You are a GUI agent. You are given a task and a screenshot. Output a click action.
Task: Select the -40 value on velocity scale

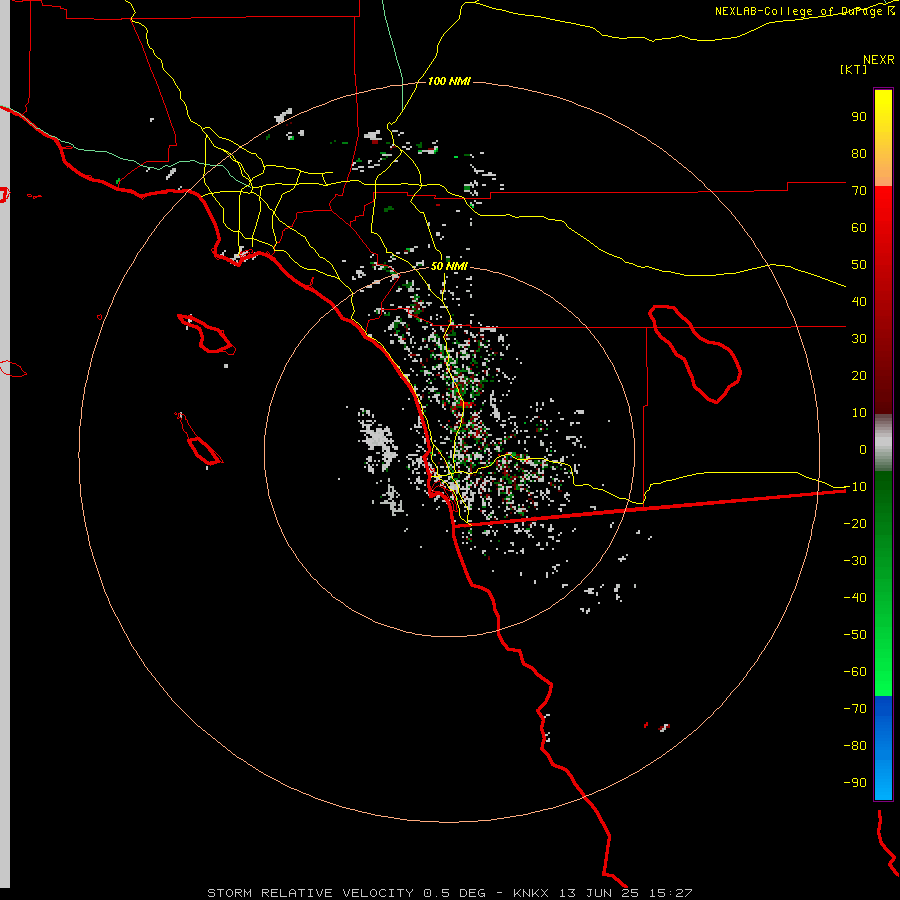(855, 598)
